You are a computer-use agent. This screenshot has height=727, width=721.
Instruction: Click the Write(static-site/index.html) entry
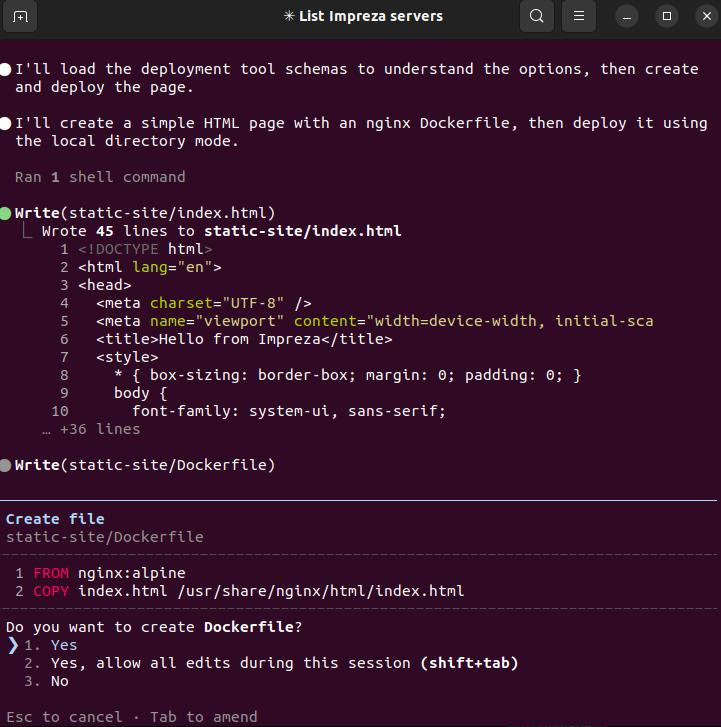[x=145, y=213]
